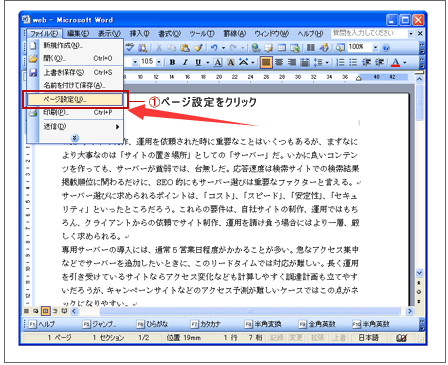Click the numbered list icon
This screenshot has height=365, width=448.
(x=340, y=62)
